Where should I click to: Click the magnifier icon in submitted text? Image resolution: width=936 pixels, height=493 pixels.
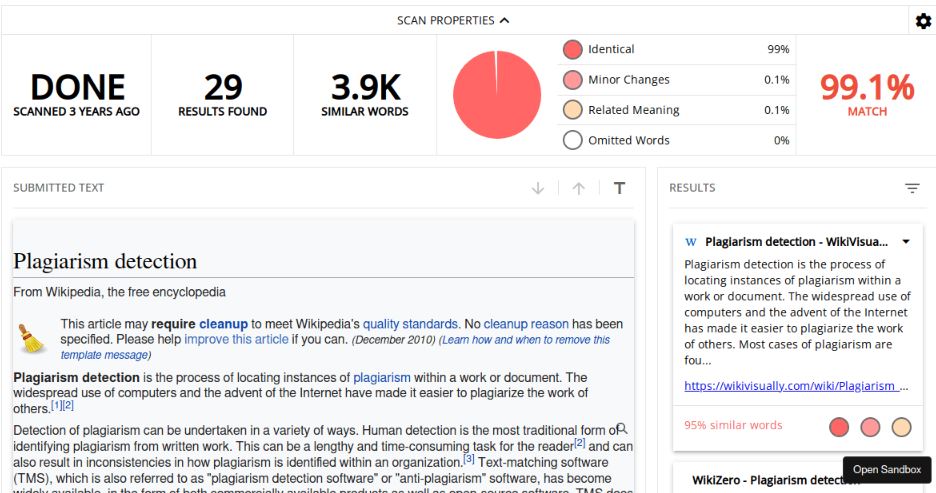click(x=621, y=429)
